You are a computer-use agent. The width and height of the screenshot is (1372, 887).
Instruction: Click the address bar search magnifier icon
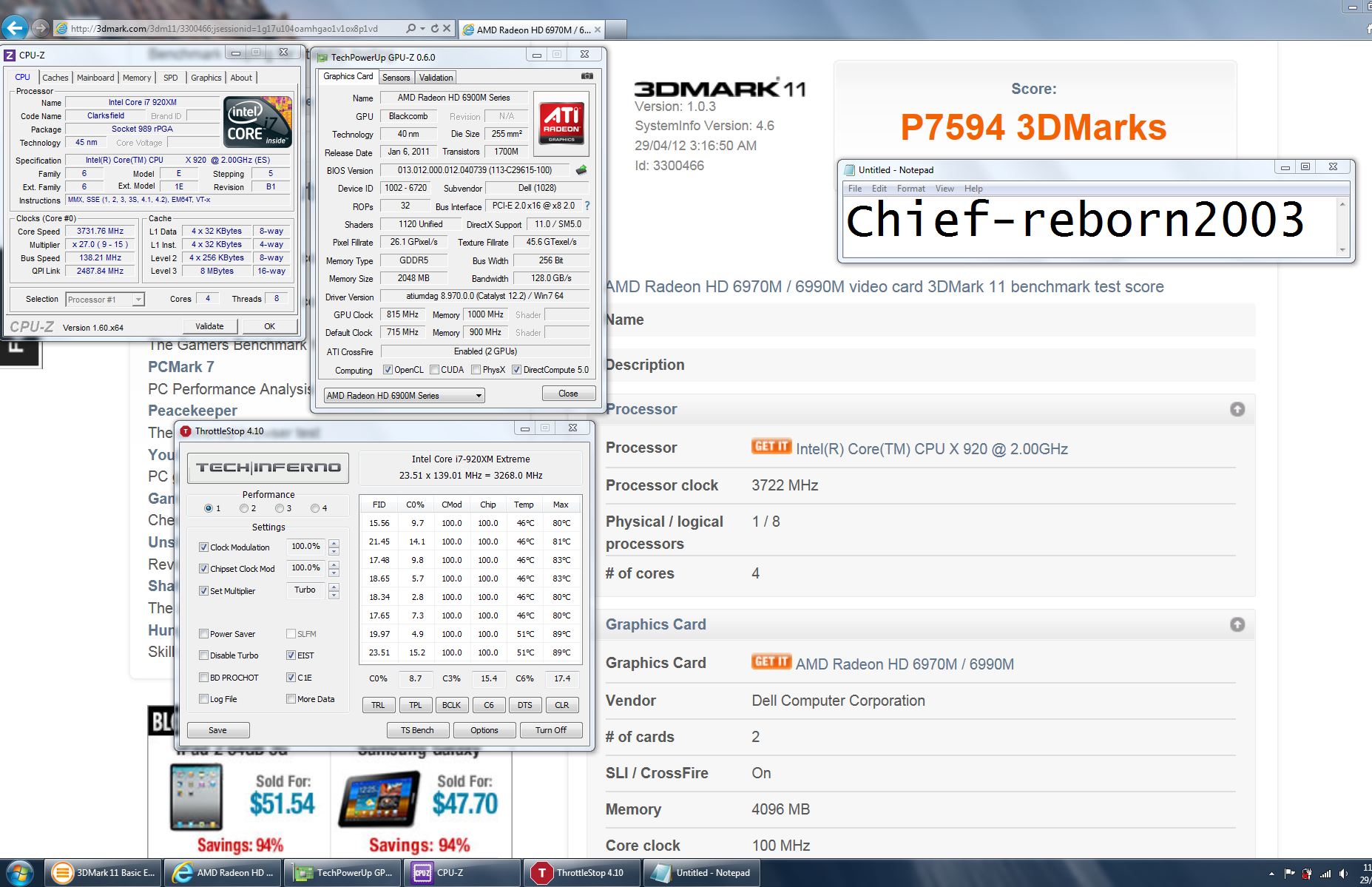pyautogui.click(x=410, y=29)
